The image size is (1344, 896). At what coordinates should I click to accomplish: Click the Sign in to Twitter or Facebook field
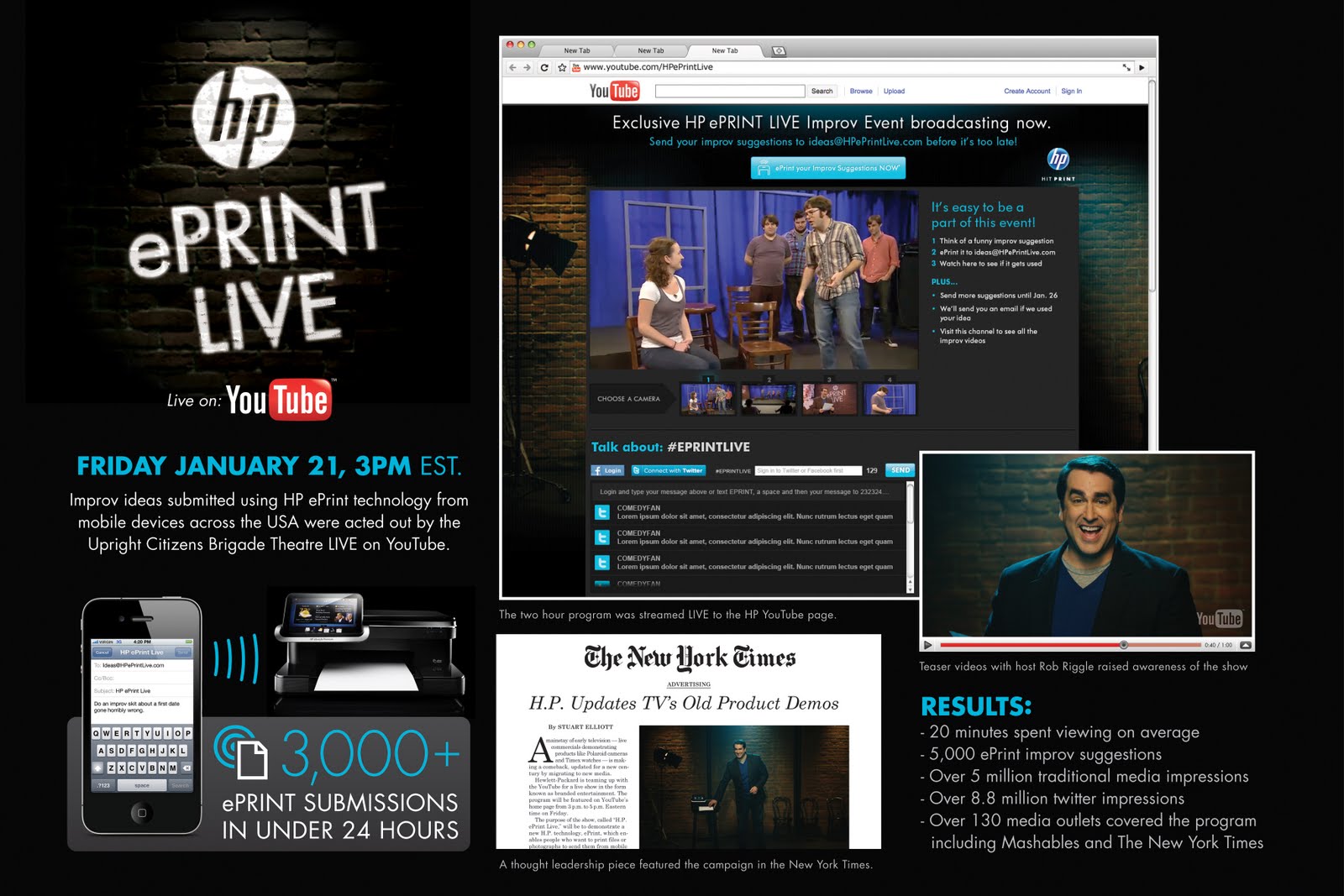coord(810,470)
